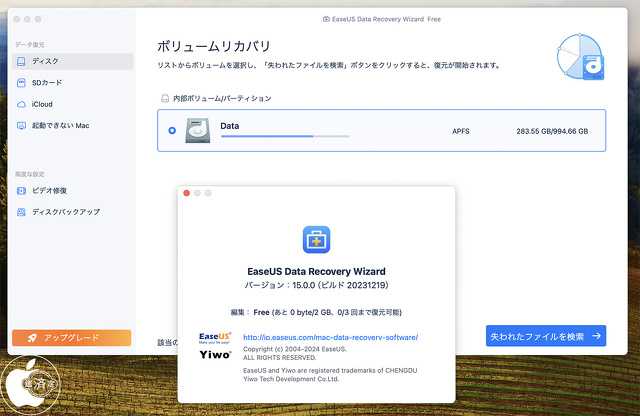This screenshot has width=640, height=416.
Task: Click the Data volume usage bar
Action: point(285,136)
